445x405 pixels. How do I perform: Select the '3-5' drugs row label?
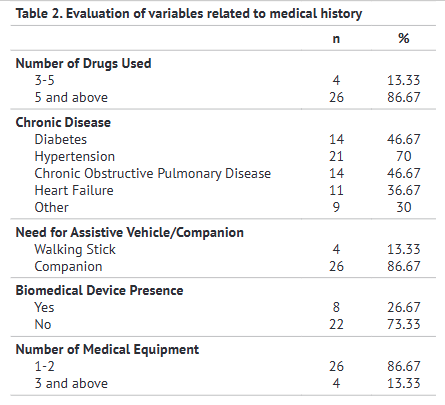click(45, 80)
